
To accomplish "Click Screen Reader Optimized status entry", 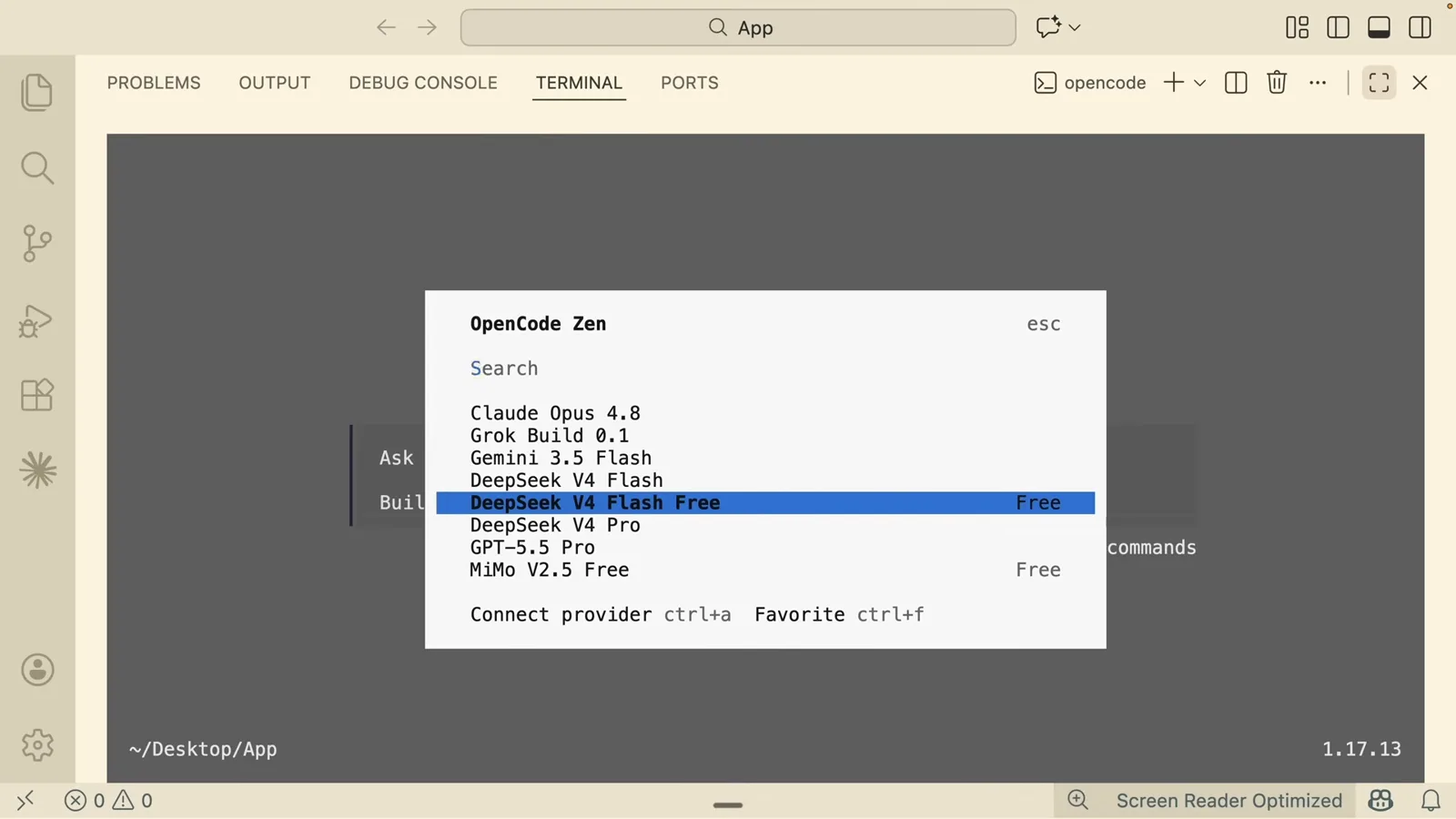I will click(1229, 801).
